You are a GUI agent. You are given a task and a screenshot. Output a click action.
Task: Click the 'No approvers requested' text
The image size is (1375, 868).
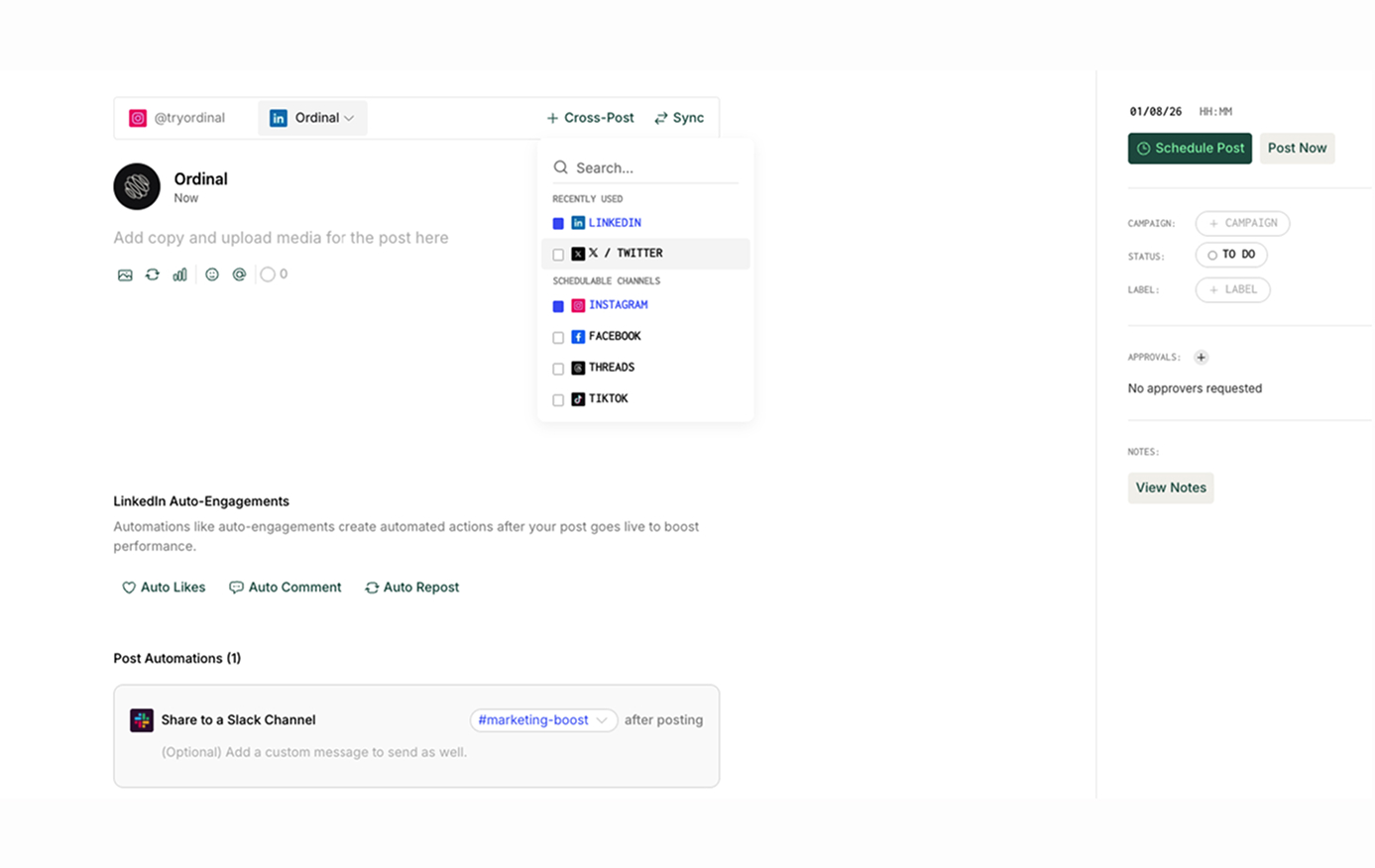point(1195,388)
